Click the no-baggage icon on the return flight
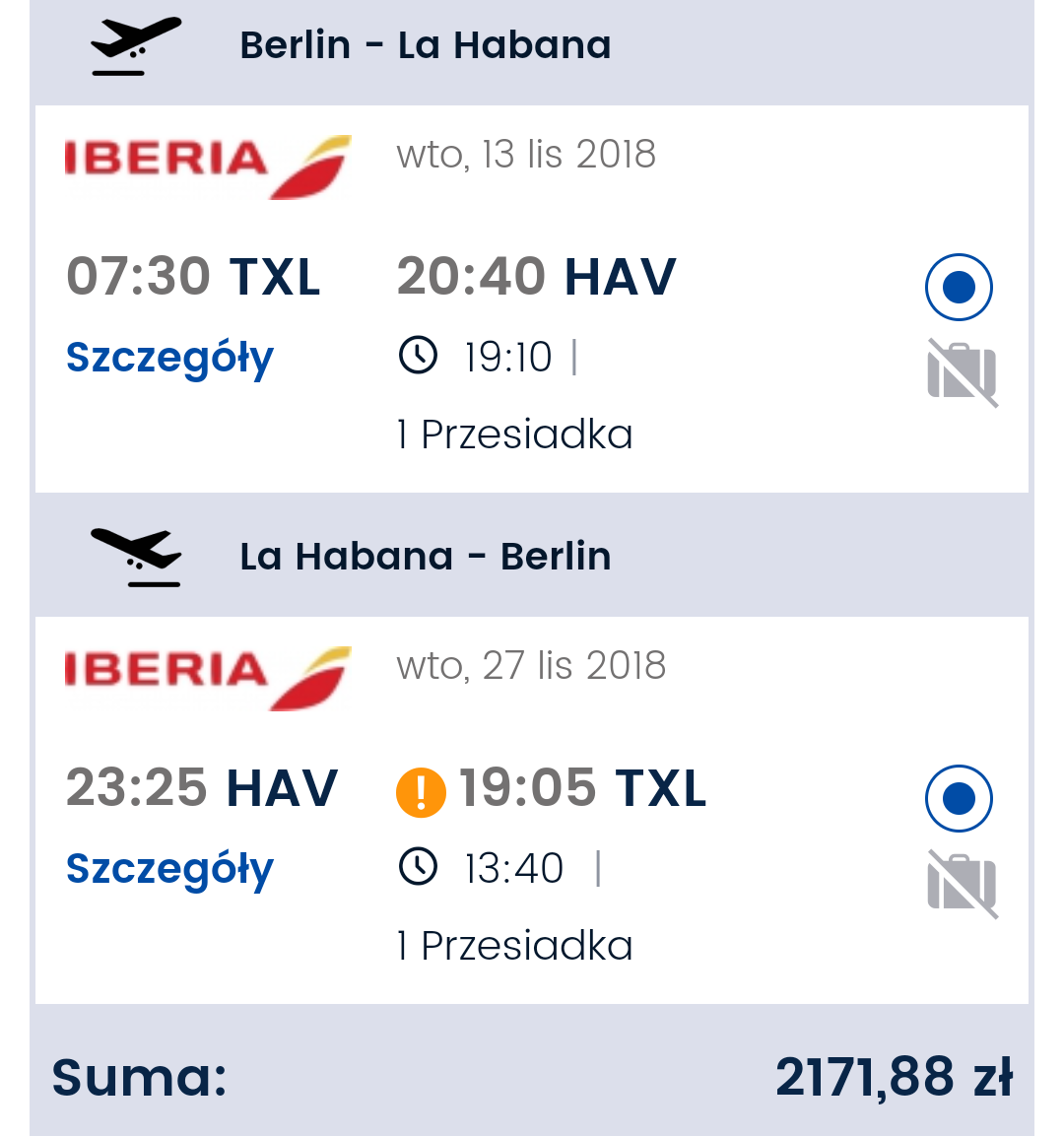1064x1136 pixels. (963, 884)
